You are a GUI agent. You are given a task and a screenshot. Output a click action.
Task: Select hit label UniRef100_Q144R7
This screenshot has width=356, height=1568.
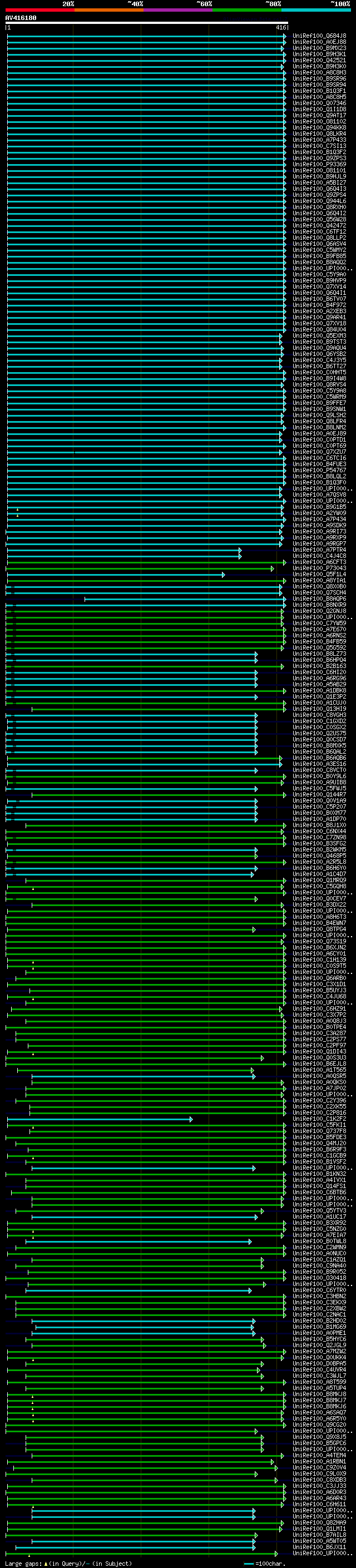point(319,795)
